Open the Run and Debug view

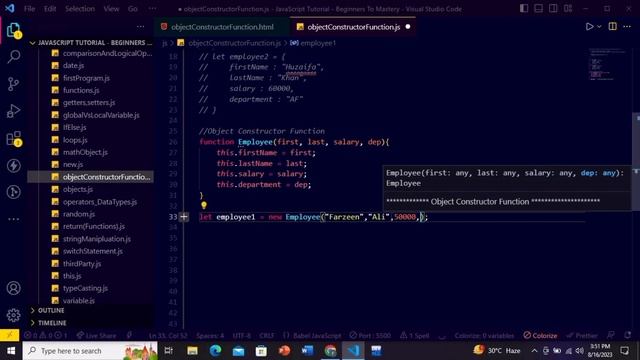click(13, 111)
